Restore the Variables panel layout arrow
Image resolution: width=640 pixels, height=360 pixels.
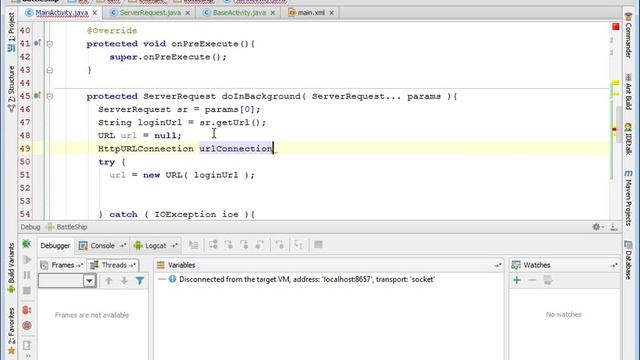coord(497,266)
